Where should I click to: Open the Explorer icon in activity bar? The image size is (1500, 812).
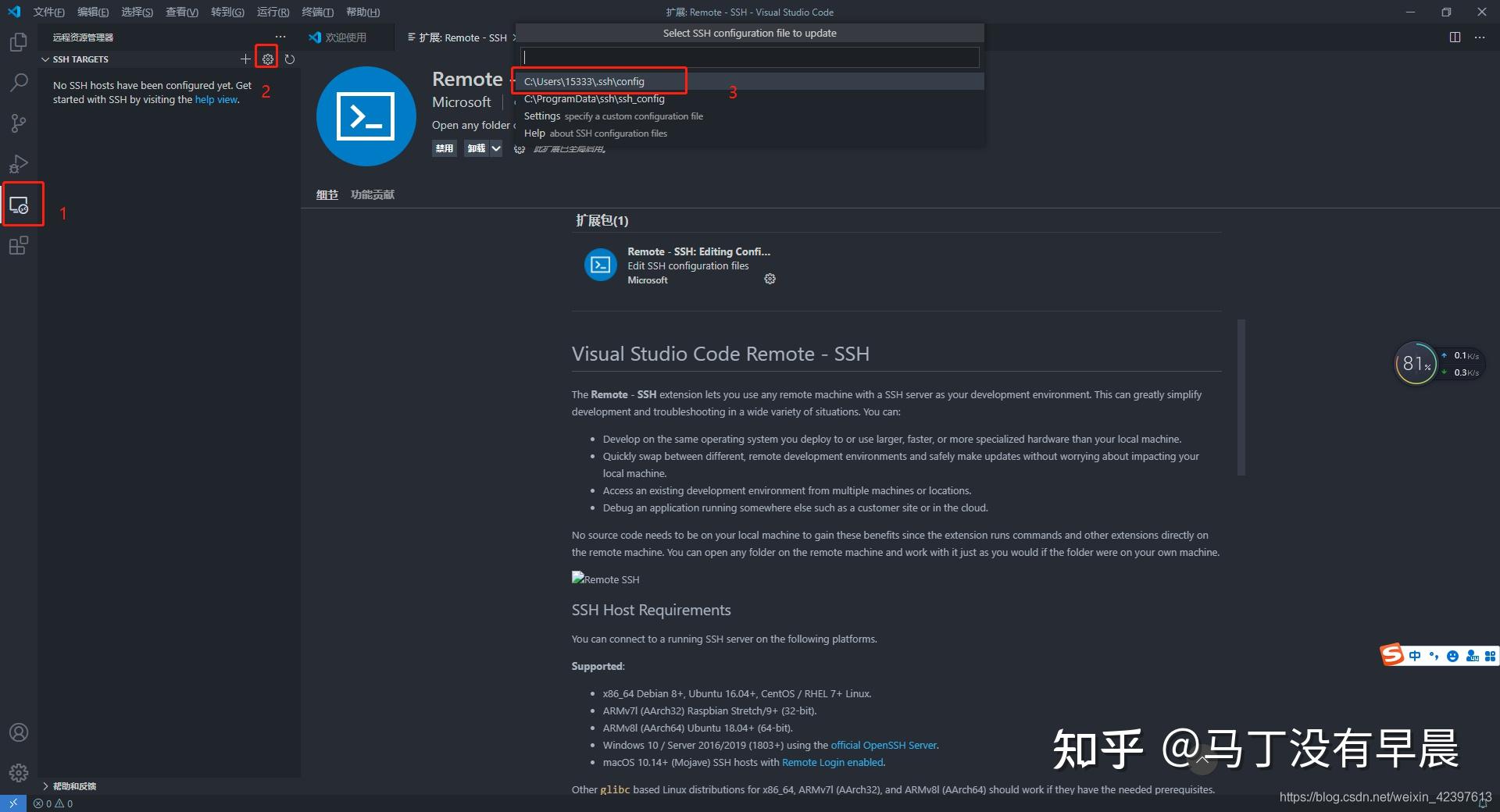[x=19, y=41]
